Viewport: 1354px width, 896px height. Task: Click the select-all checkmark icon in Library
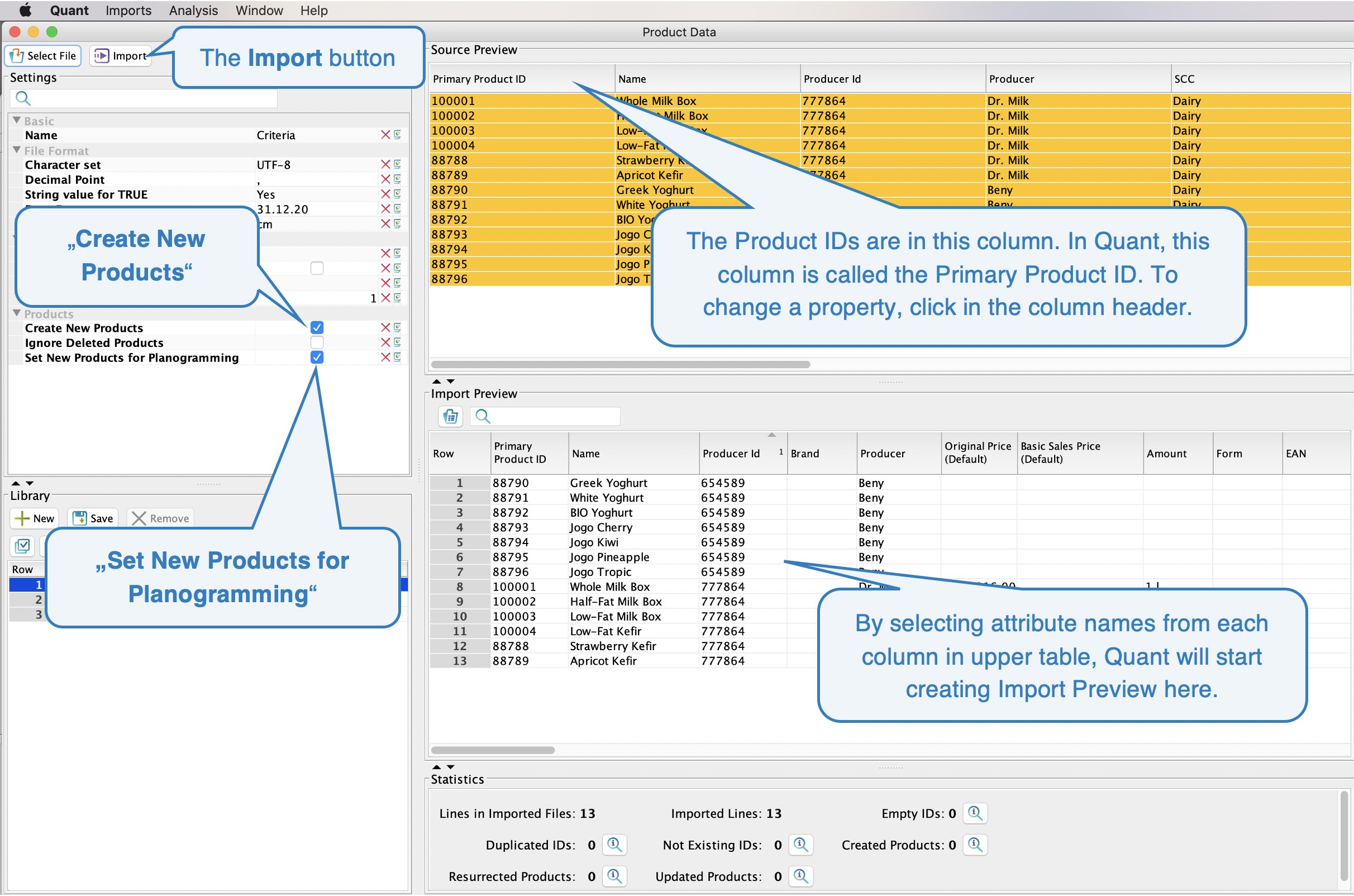[x=23, y=546]
